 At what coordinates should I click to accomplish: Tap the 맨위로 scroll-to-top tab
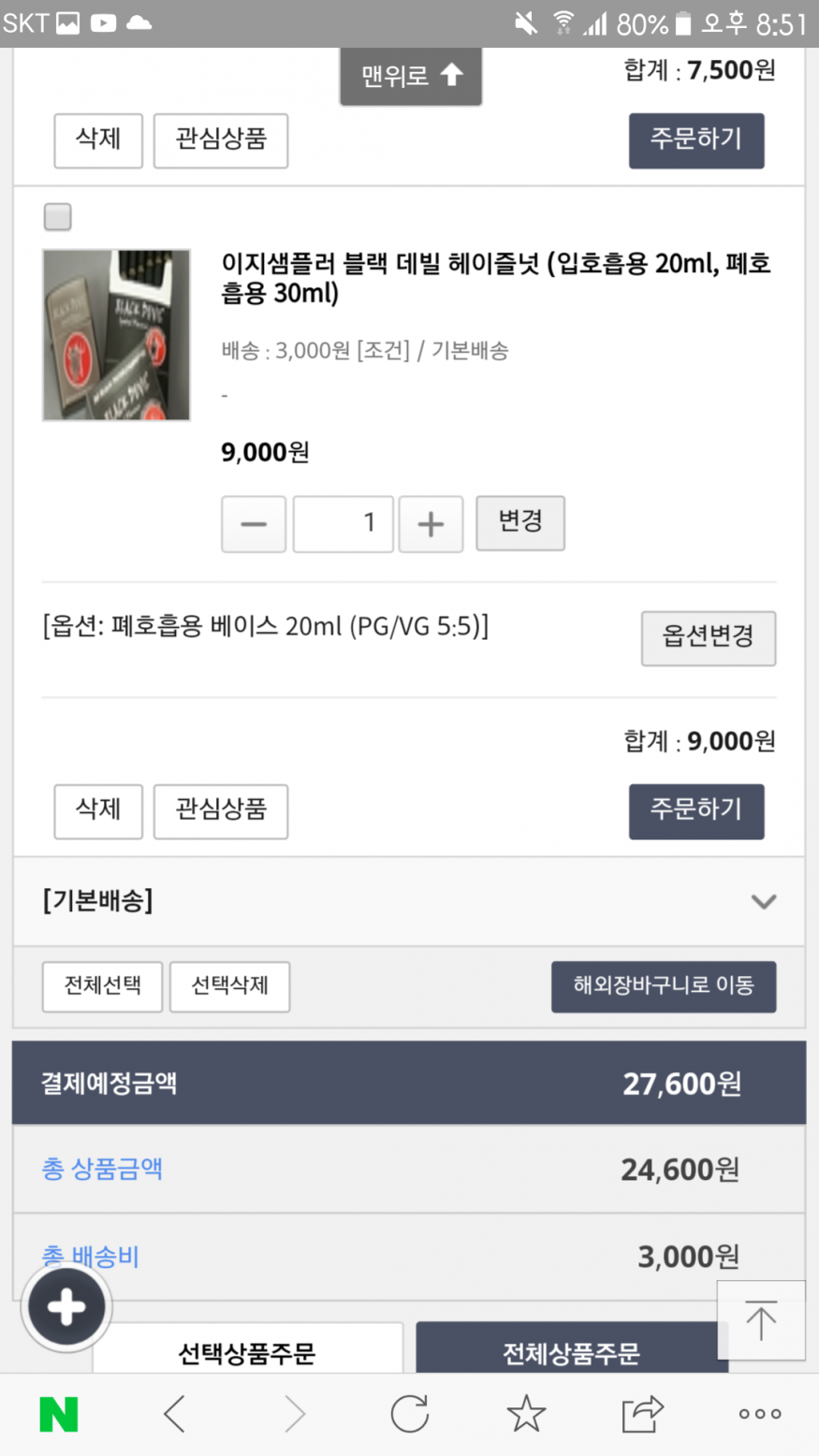point(411,76)
